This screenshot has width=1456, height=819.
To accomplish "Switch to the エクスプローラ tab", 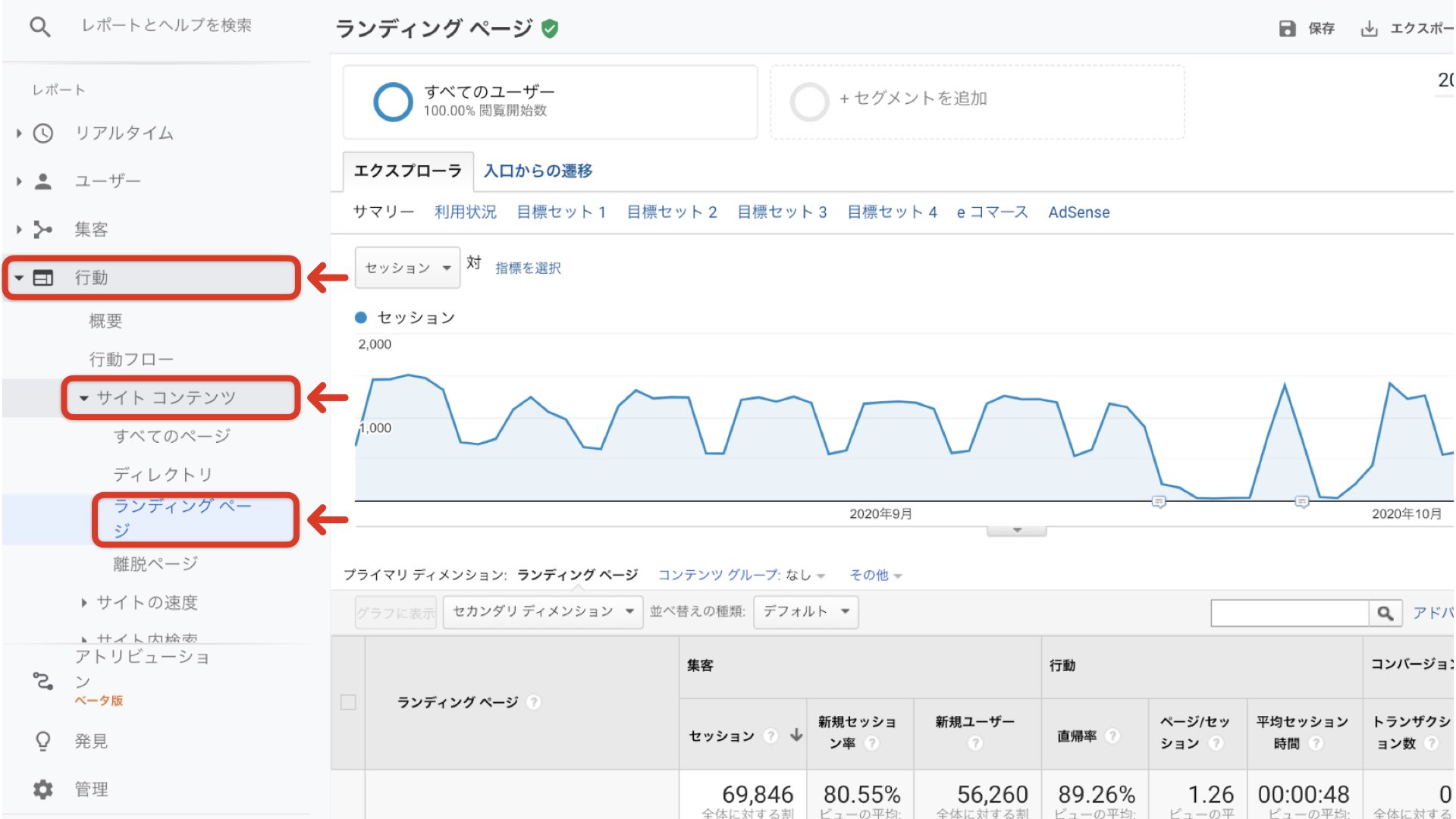I will [x=408, y=171].
